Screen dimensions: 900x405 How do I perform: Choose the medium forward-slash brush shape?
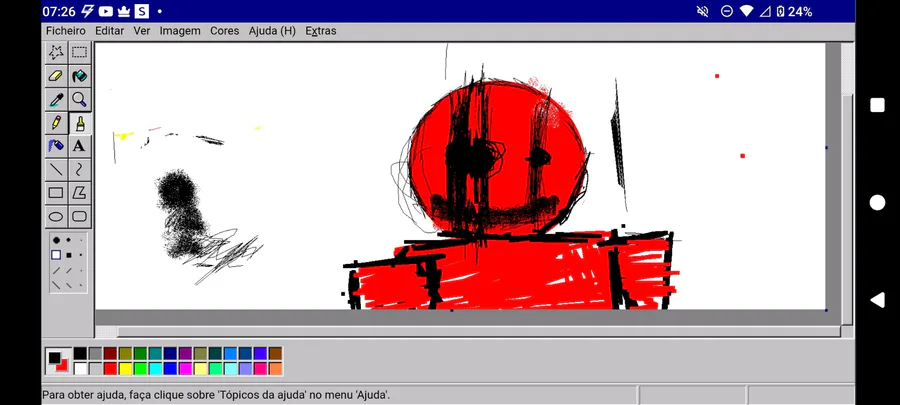(68, 270)
